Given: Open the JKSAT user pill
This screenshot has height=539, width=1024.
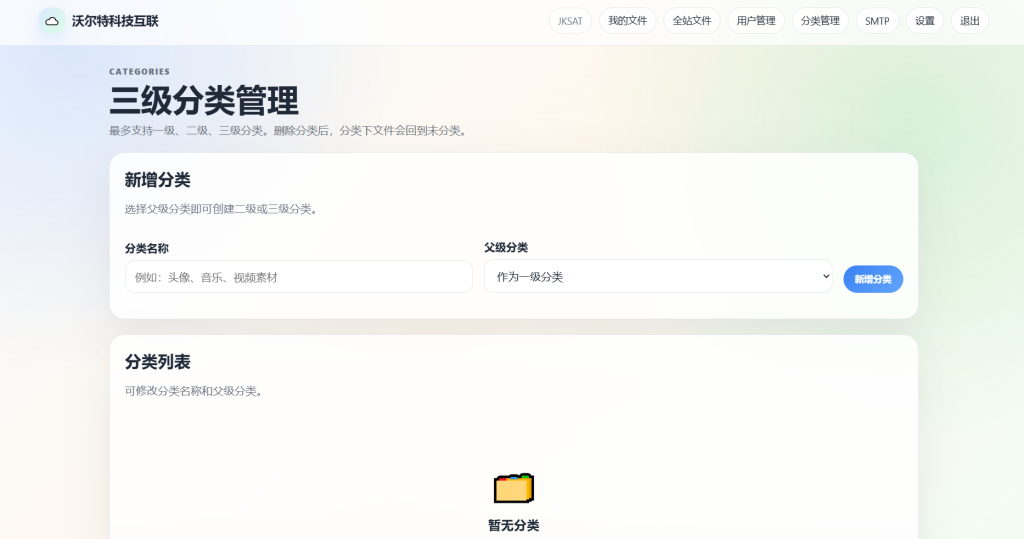Looking at the screenshot, I should pos(570,21).
